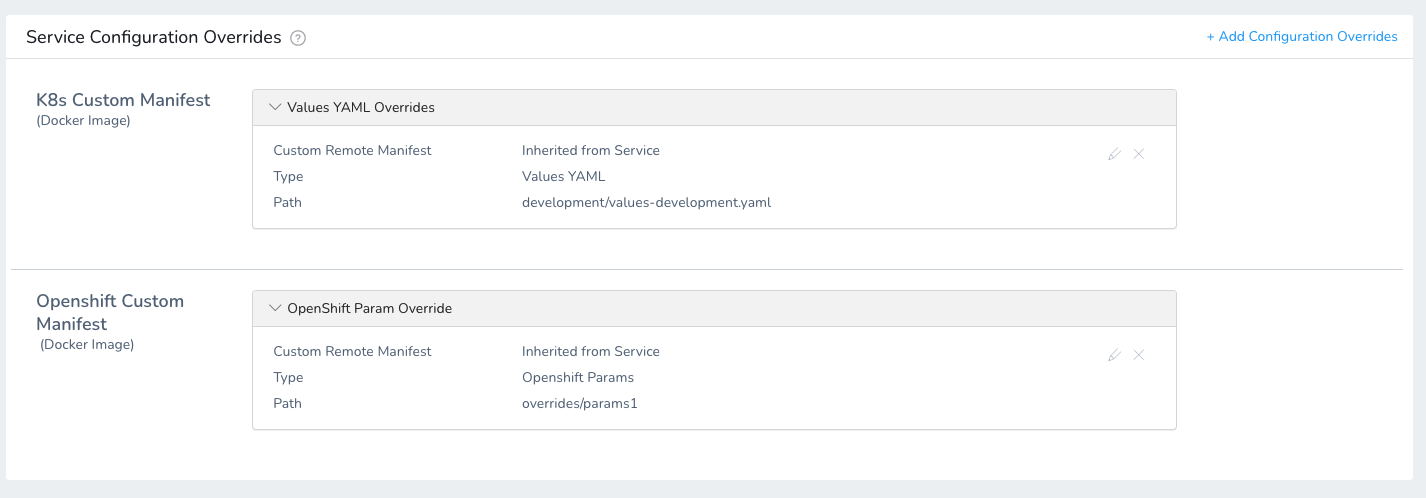Image resolution: width=1426 pixels, height=498 pixels.
Task: Click the Values YAML type value
Action: point(564,176)
